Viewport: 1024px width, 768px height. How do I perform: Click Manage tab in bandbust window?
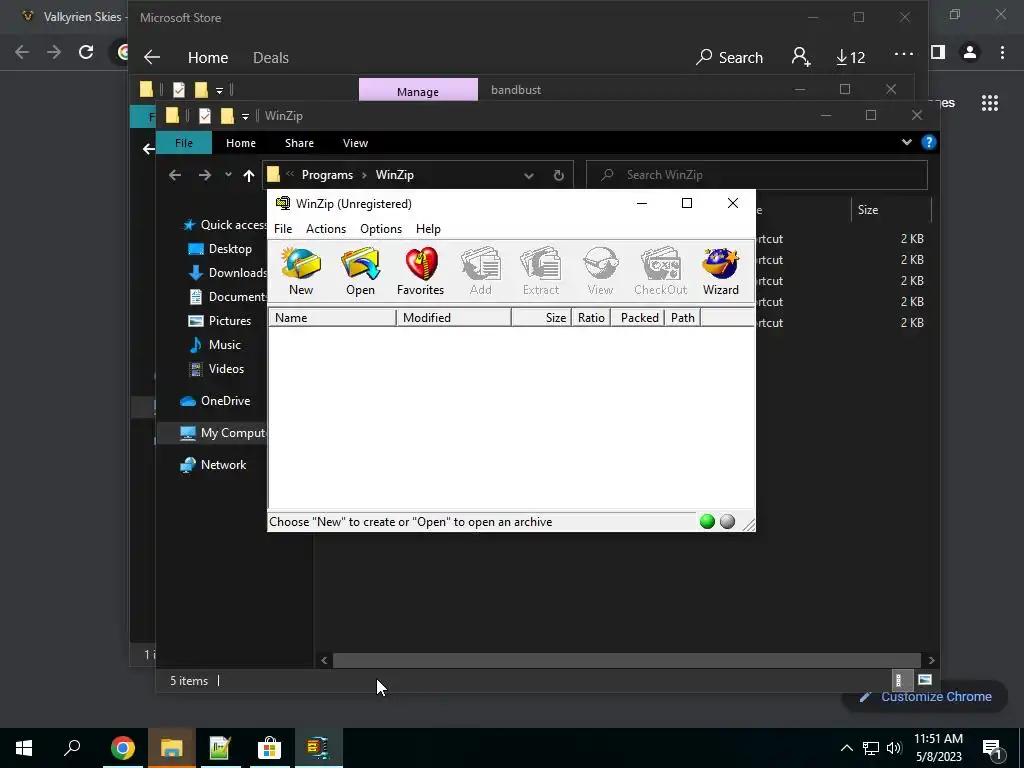[418, 90]
